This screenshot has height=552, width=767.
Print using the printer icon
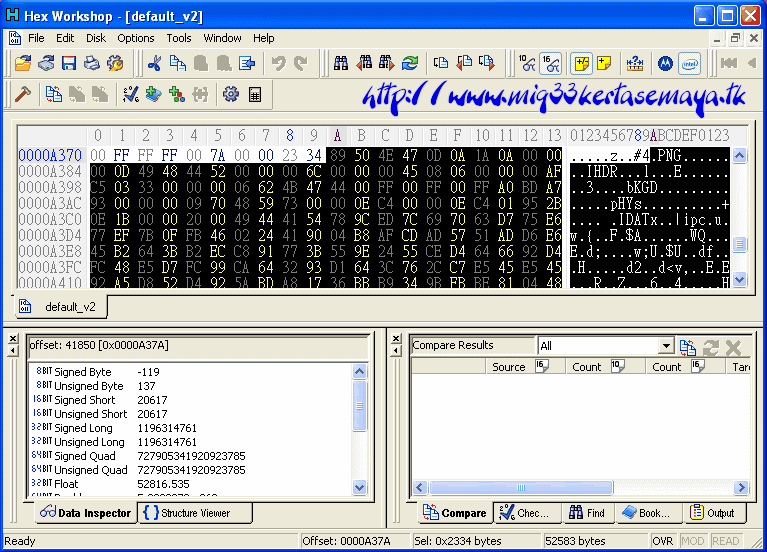pyautogui.click(x=92, y=63)
